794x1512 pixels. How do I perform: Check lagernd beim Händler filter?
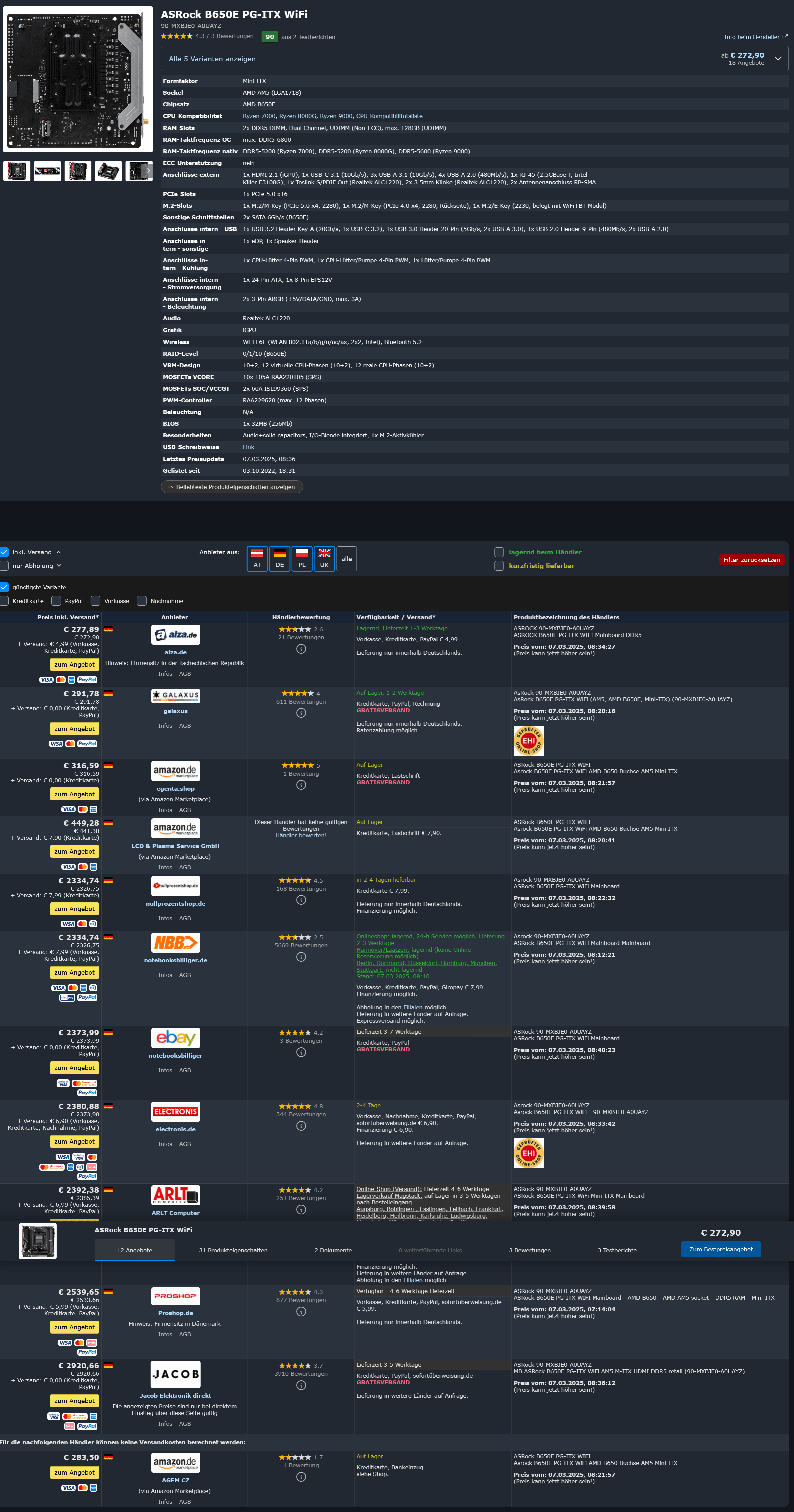pos(499,552)
